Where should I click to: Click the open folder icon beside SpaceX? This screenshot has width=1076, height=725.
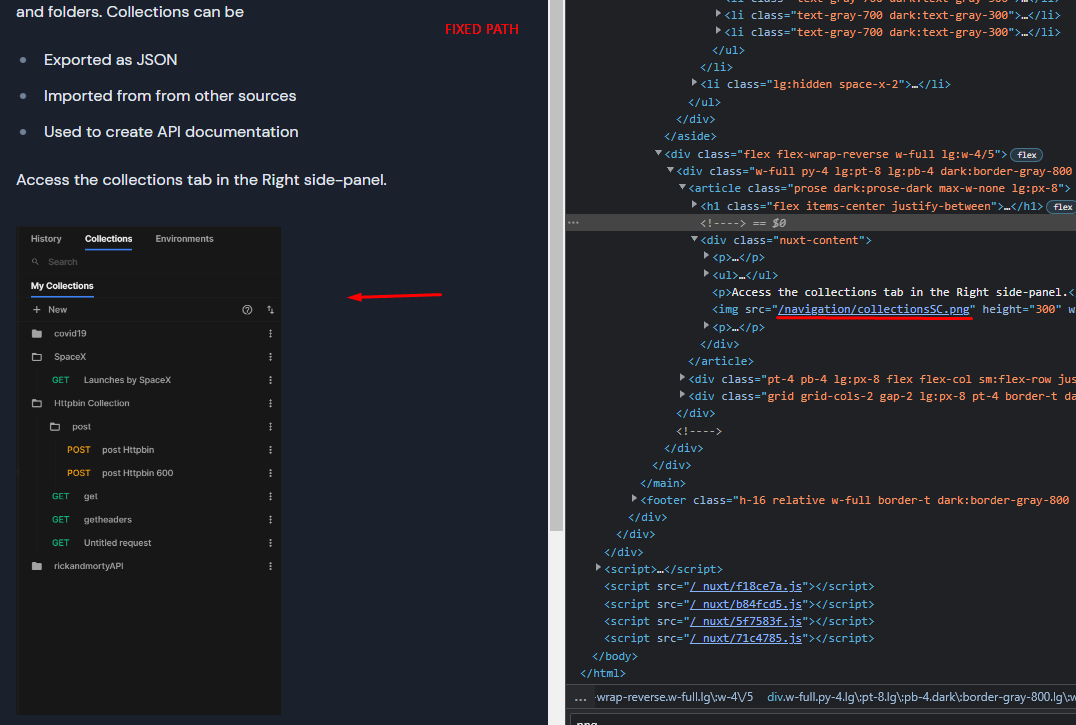37,357
